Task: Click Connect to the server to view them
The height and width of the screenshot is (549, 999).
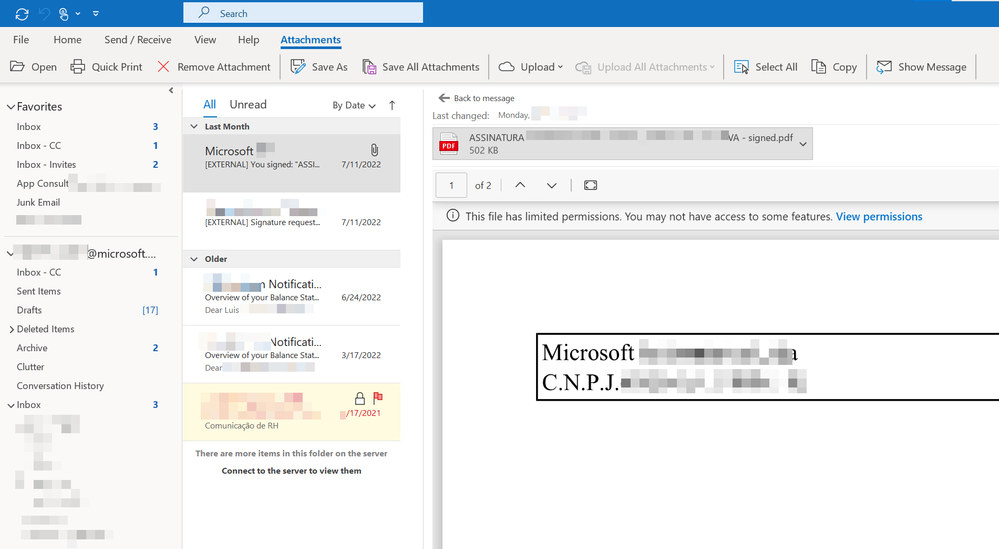Action: coord(291,471)
